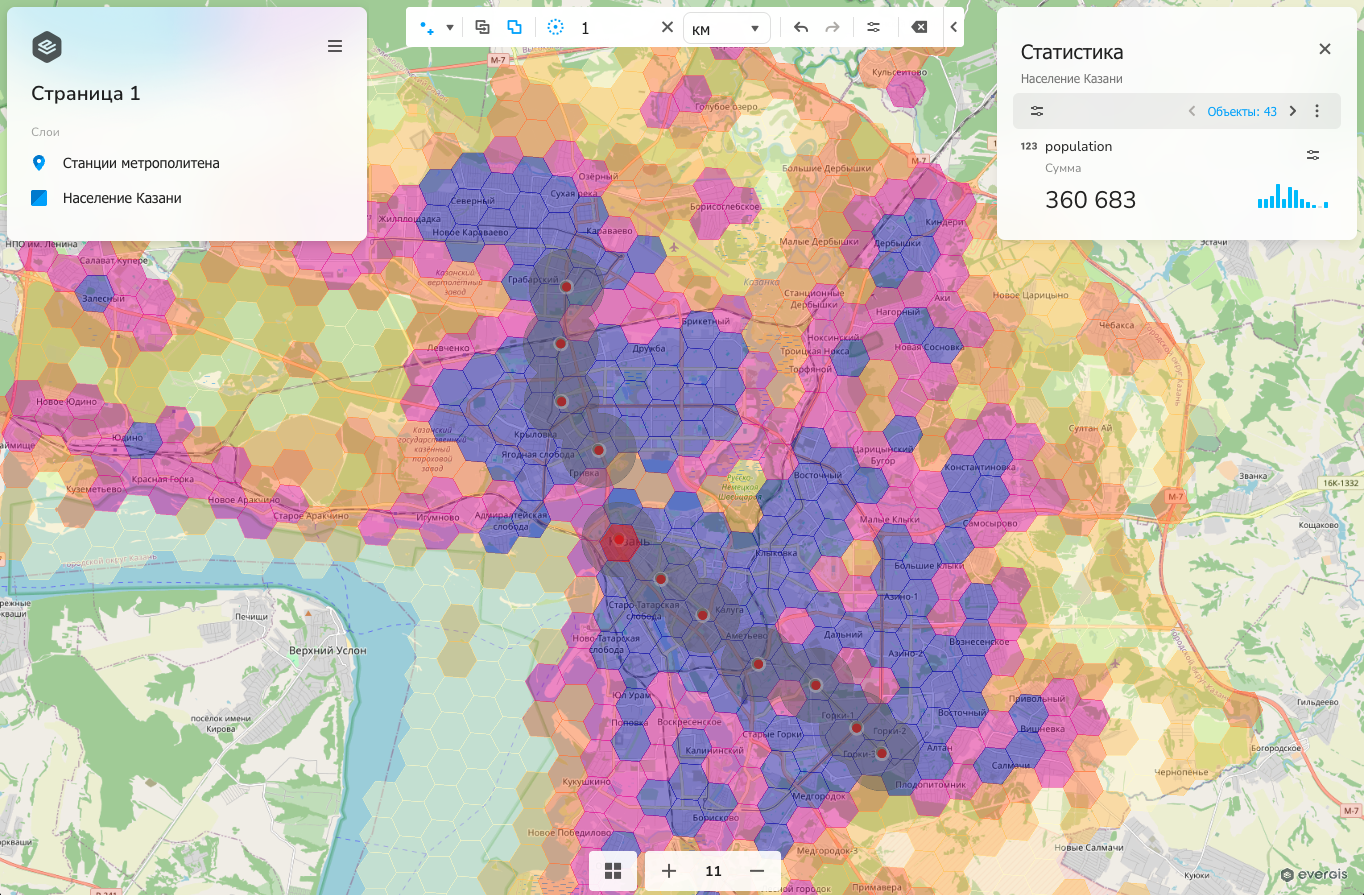Go to next objects set in statistics
This screenshot has height=895, width=1364.
tap(1293, 111)
